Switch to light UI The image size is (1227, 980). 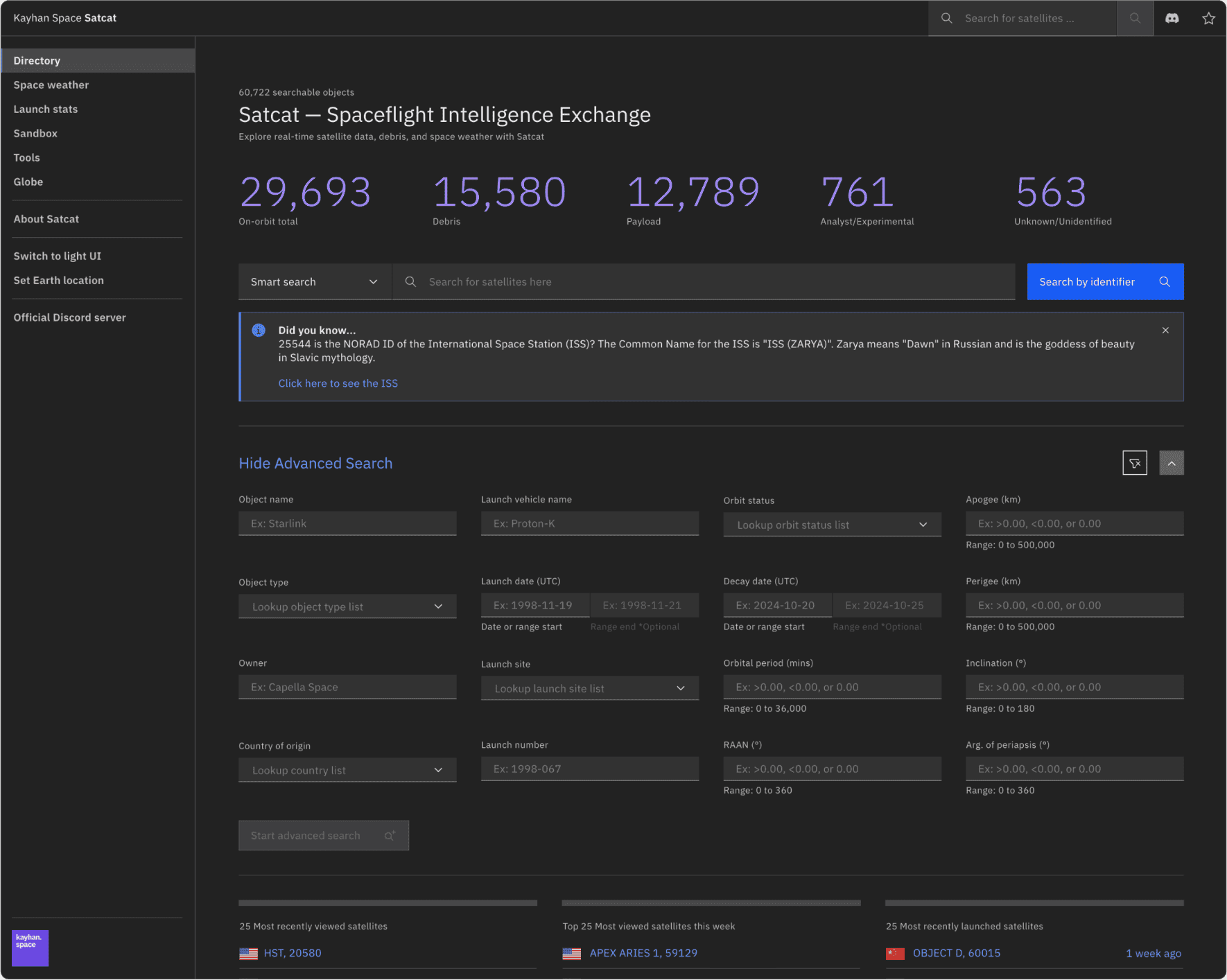(57, 256)
